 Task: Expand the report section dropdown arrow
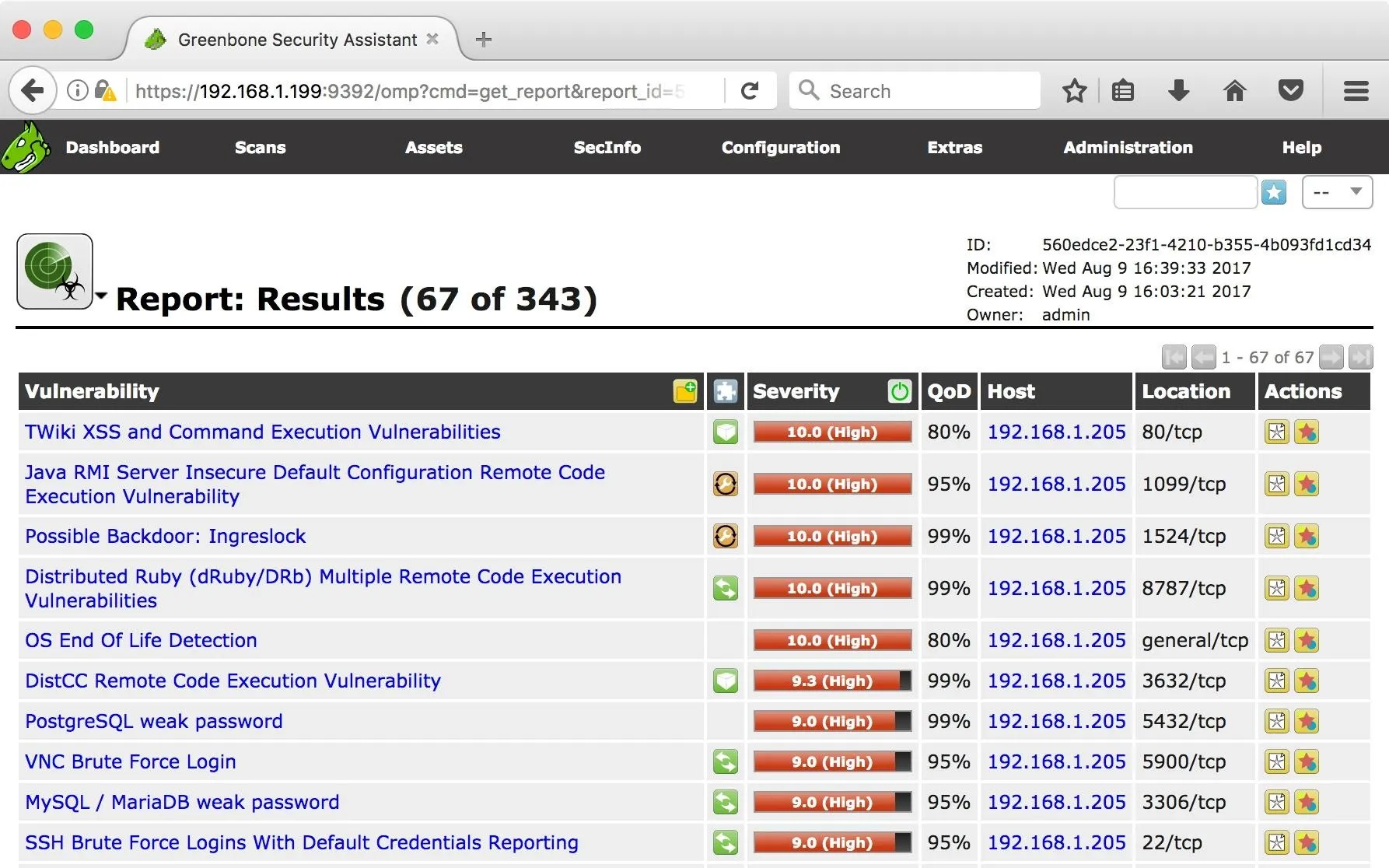coord(101,296)
